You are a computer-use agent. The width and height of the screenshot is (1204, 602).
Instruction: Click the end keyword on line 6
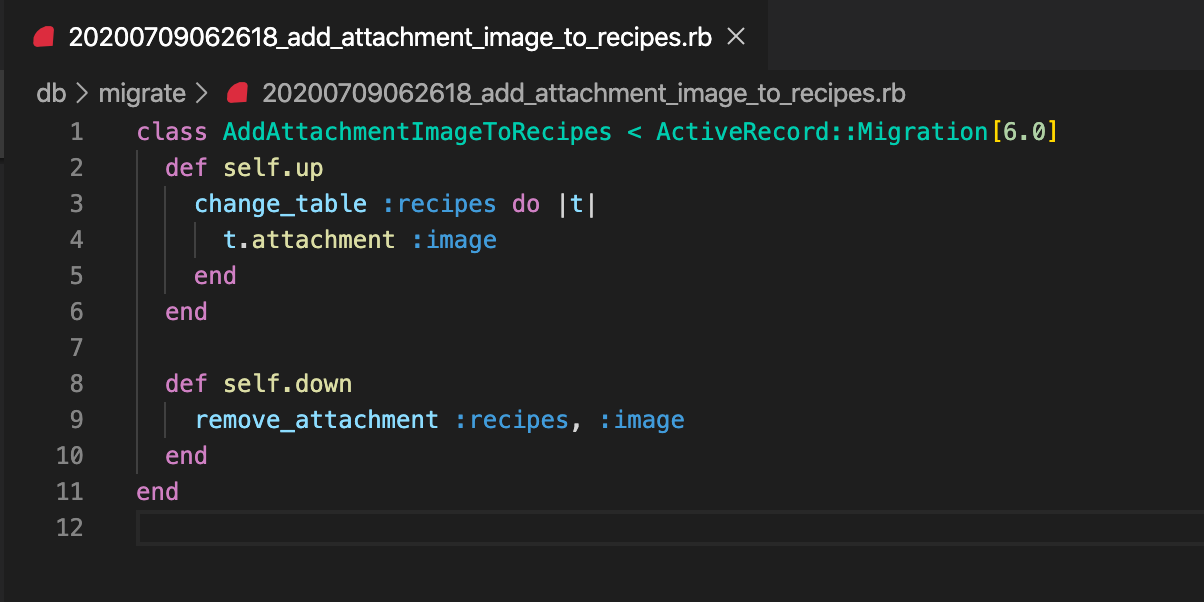(186, 312)
